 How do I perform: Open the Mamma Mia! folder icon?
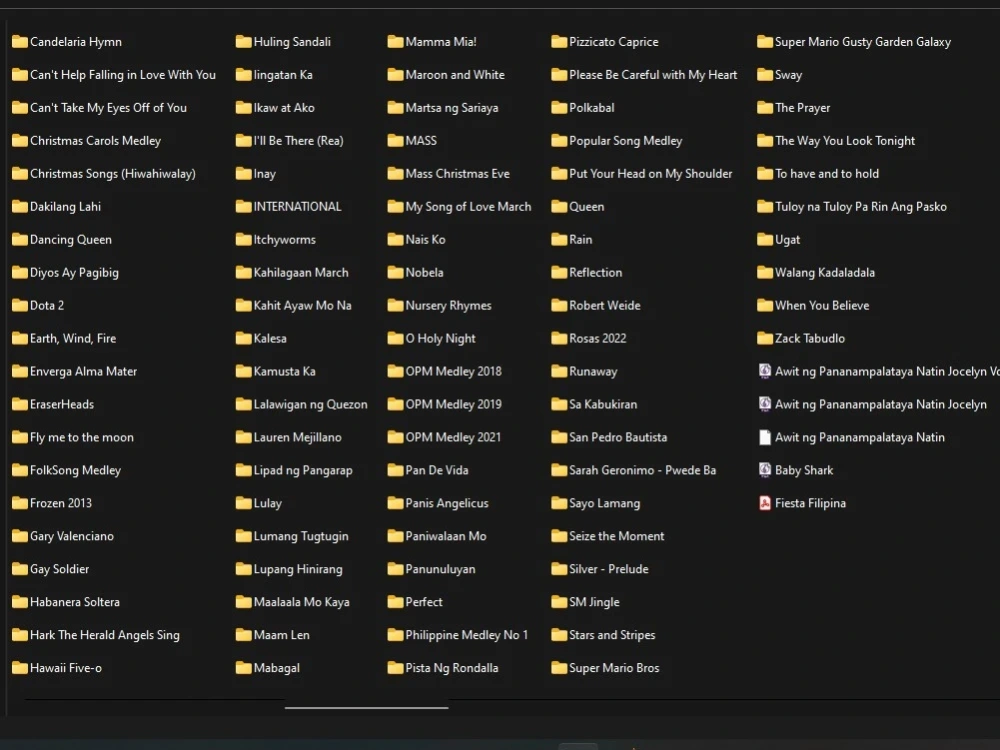tap(395, 41)
